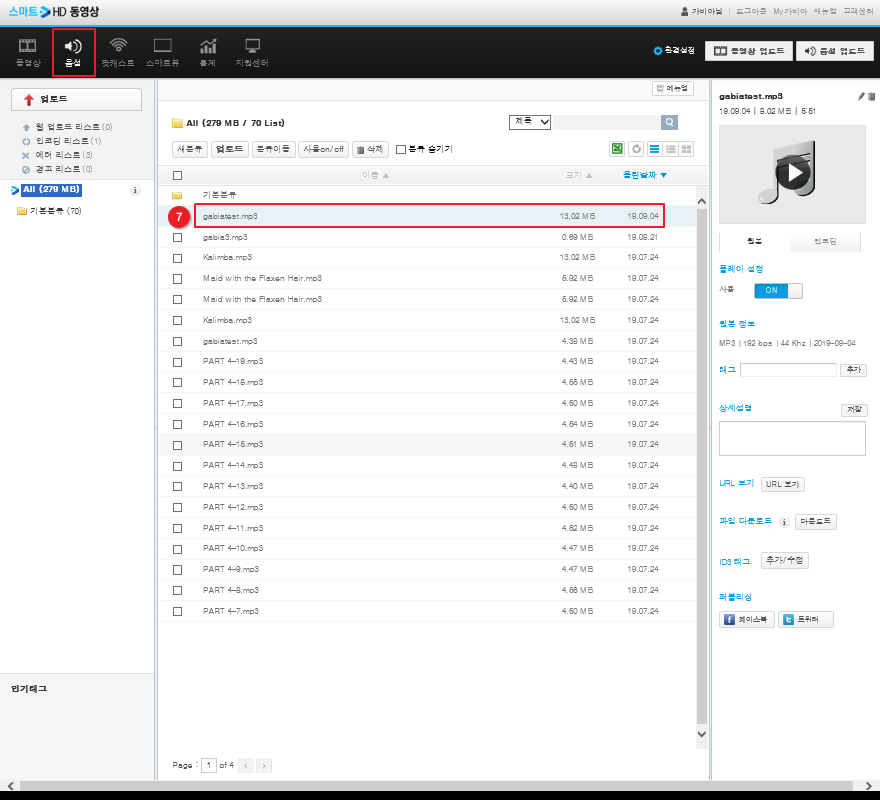Switch to the 인코딩 tab

click(x=824, y=241)
